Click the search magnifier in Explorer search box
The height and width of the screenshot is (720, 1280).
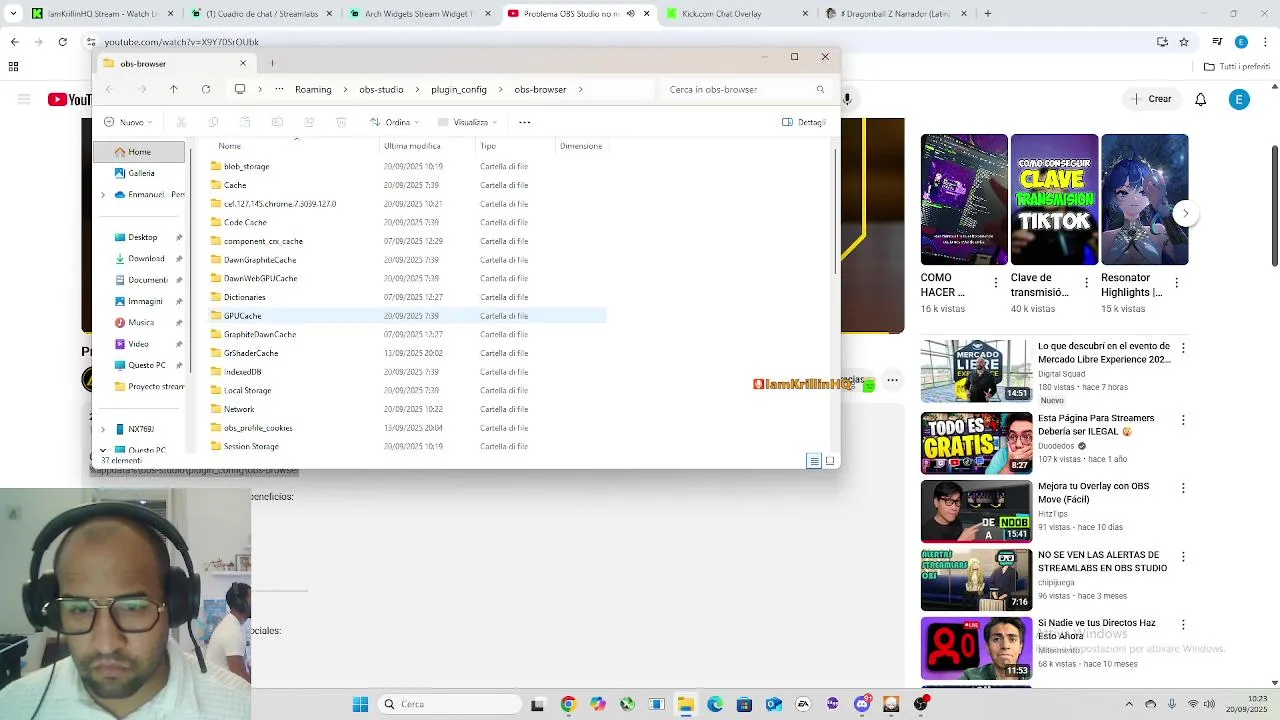(820, 89)
